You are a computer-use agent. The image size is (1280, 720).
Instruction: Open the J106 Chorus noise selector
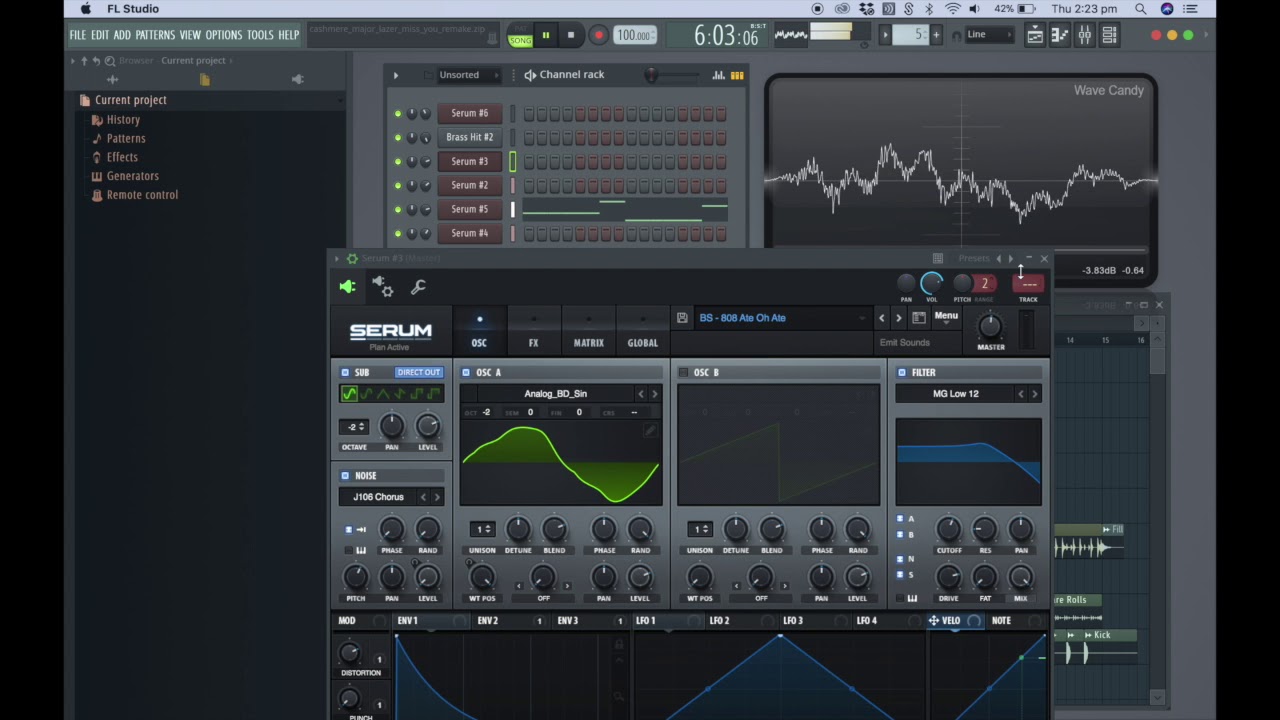tap(378, 497)
